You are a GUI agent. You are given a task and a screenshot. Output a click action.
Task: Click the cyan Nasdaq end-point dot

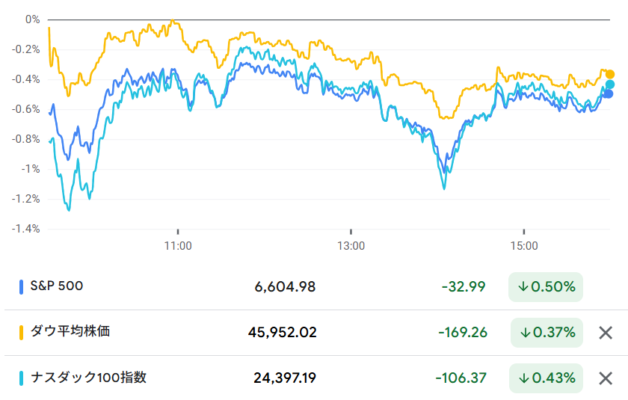coord(609,84)
